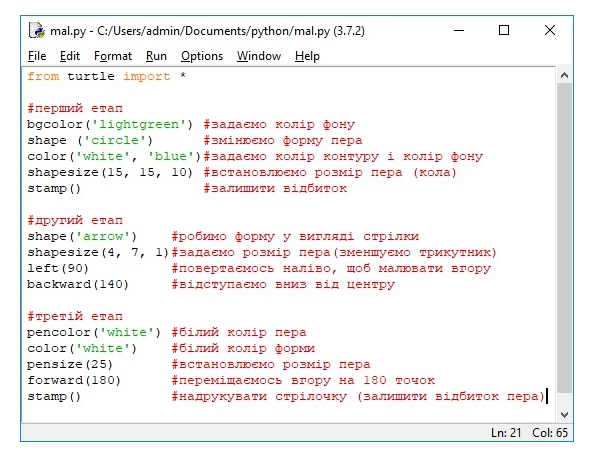Click the comment '#задаємо колір фону'
592x462 pixels.
pyautogui.click(x=279, y=124)
